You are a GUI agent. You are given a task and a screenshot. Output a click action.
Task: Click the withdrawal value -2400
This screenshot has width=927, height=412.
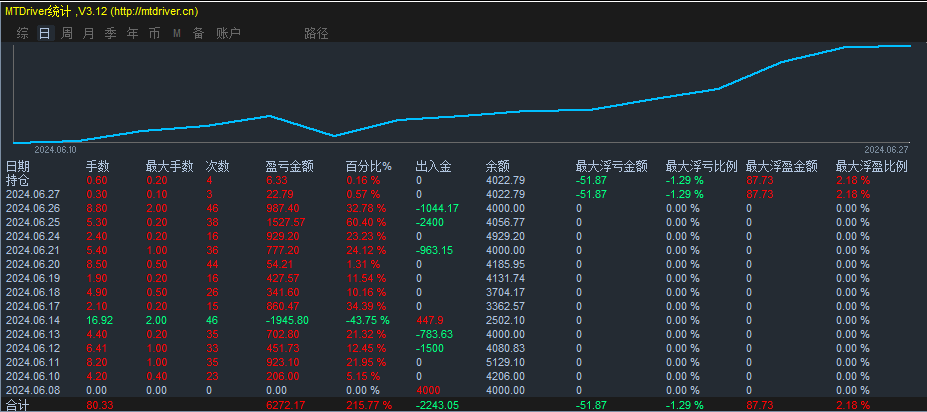click(430, 222)
